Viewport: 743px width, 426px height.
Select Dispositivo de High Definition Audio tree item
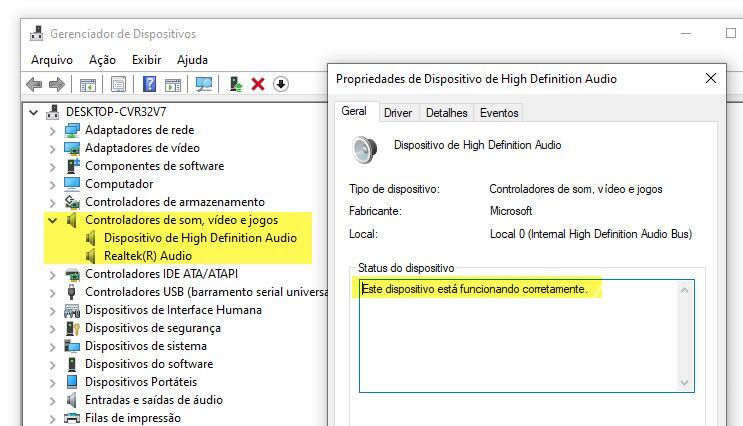tap(200, 238)
